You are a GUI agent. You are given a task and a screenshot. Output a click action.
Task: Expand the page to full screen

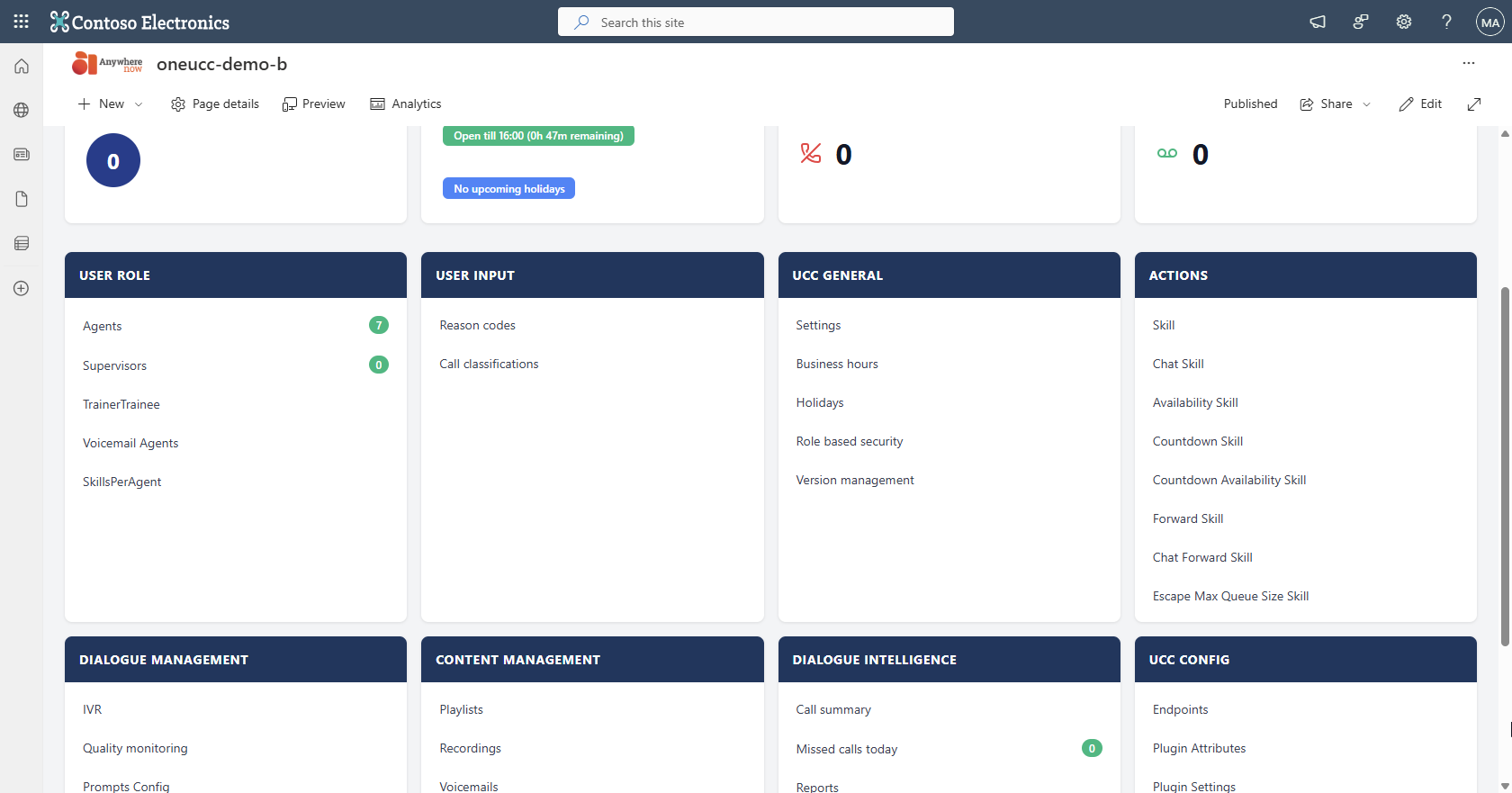click(1473, 104)
